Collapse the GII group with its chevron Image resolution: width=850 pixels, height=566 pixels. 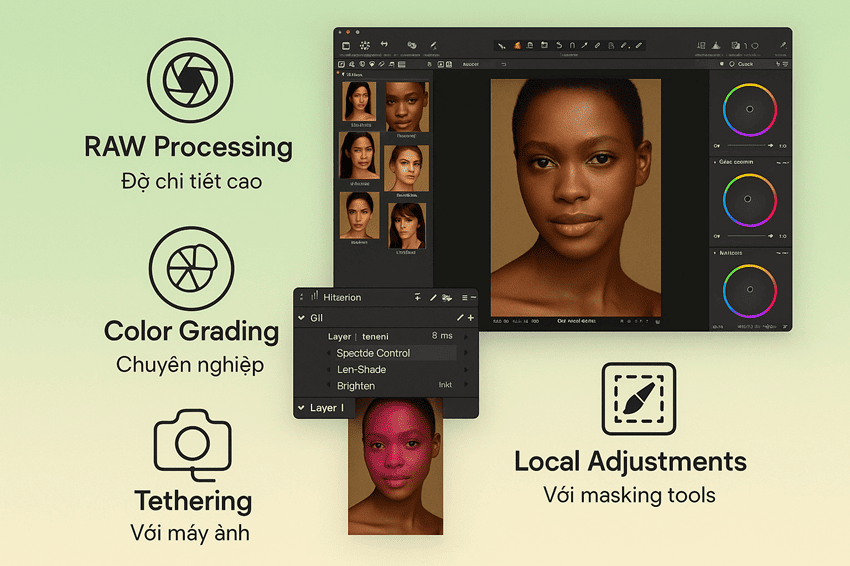[301, 318]
